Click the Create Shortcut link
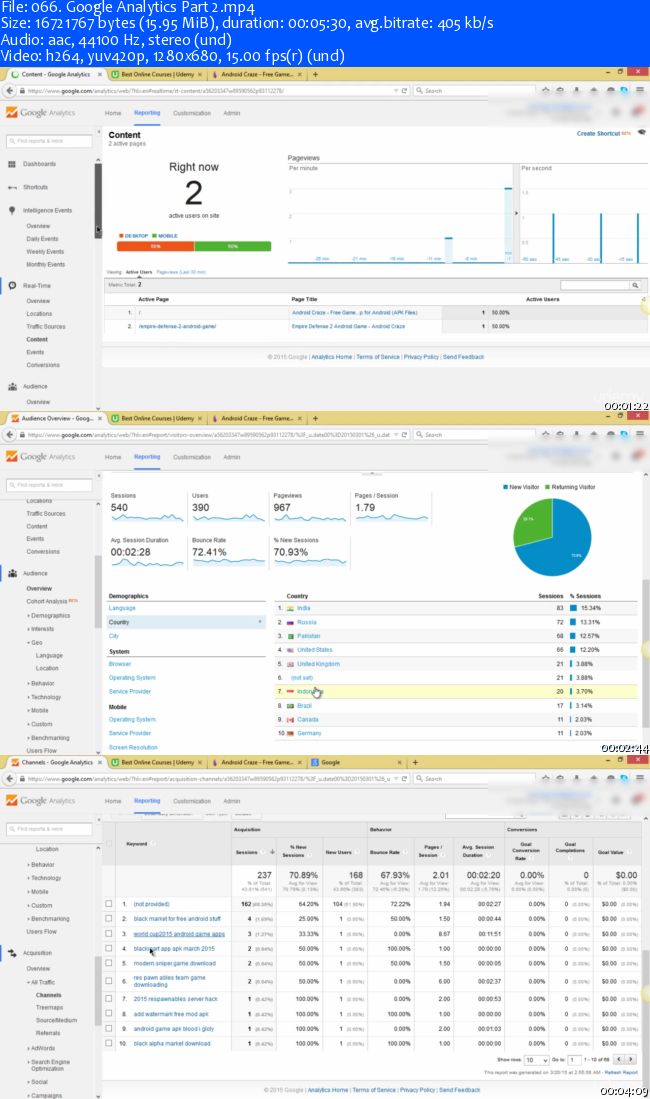The image size is (650, 1099). (598, 133)
